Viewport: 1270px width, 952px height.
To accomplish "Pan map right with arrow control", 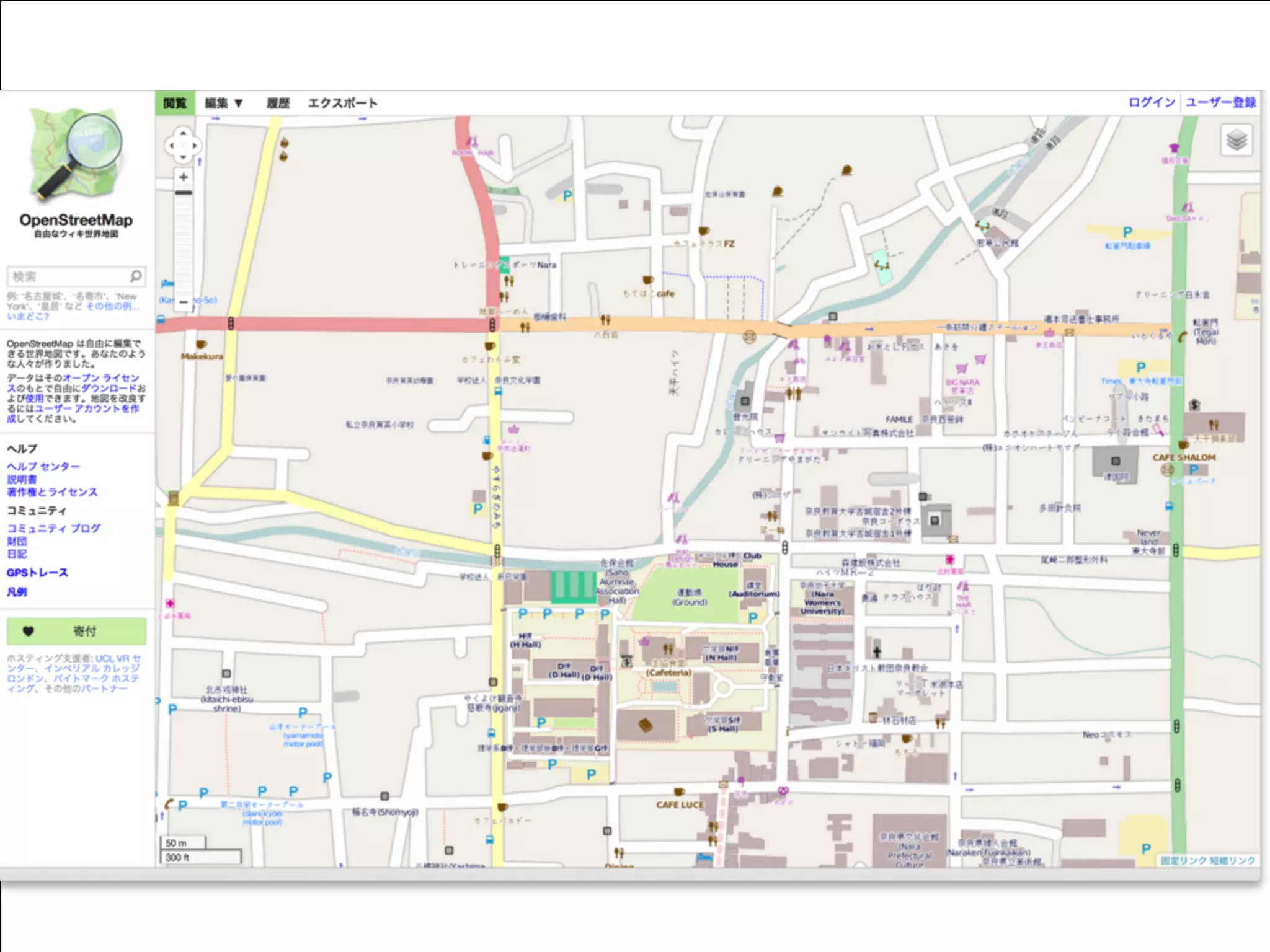I will (195, 146).
